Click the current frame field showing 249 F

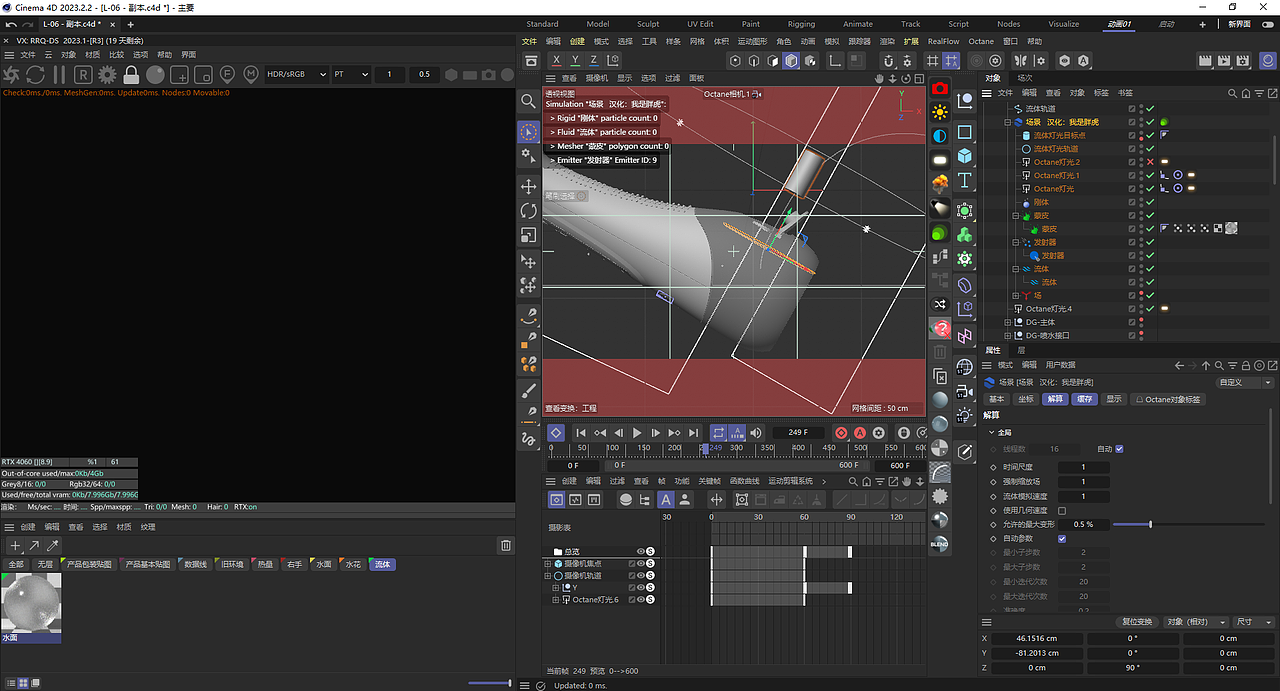[799, 433]
